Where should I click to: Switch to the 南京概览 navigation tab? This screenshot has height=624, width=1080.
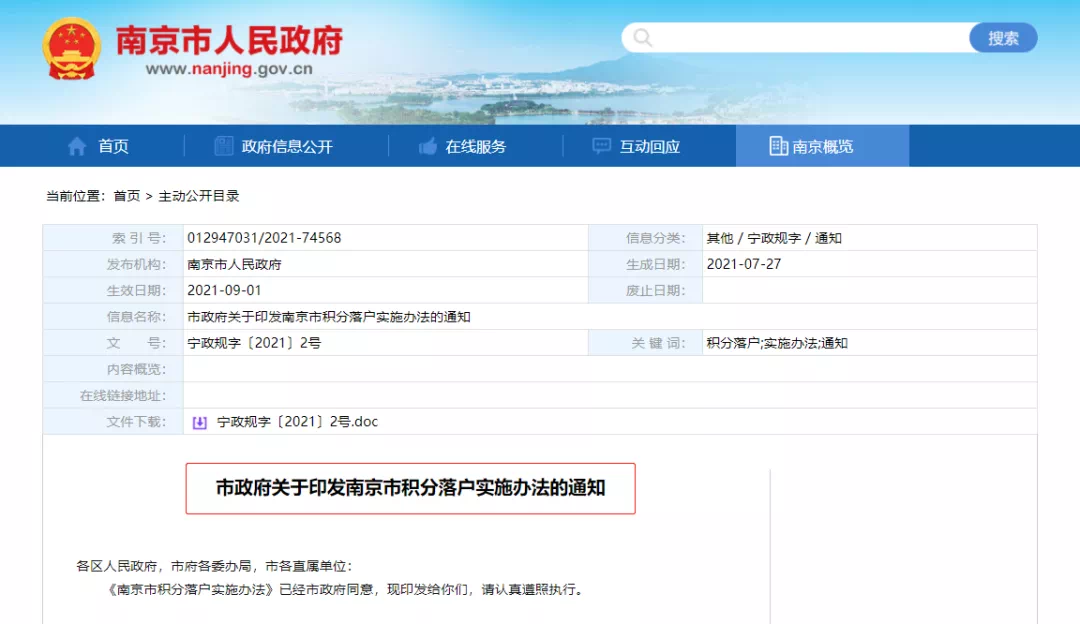pos(823,147)
